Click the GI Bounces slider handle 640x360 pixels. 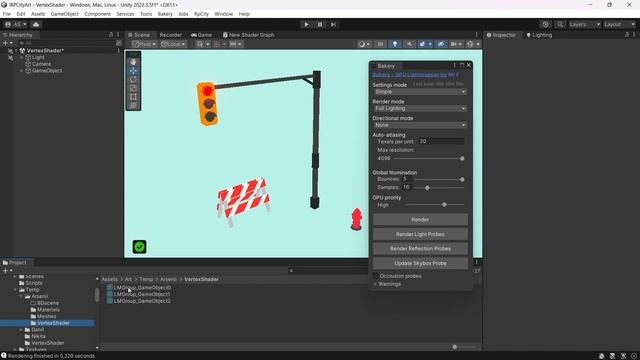tap(462, 180)
